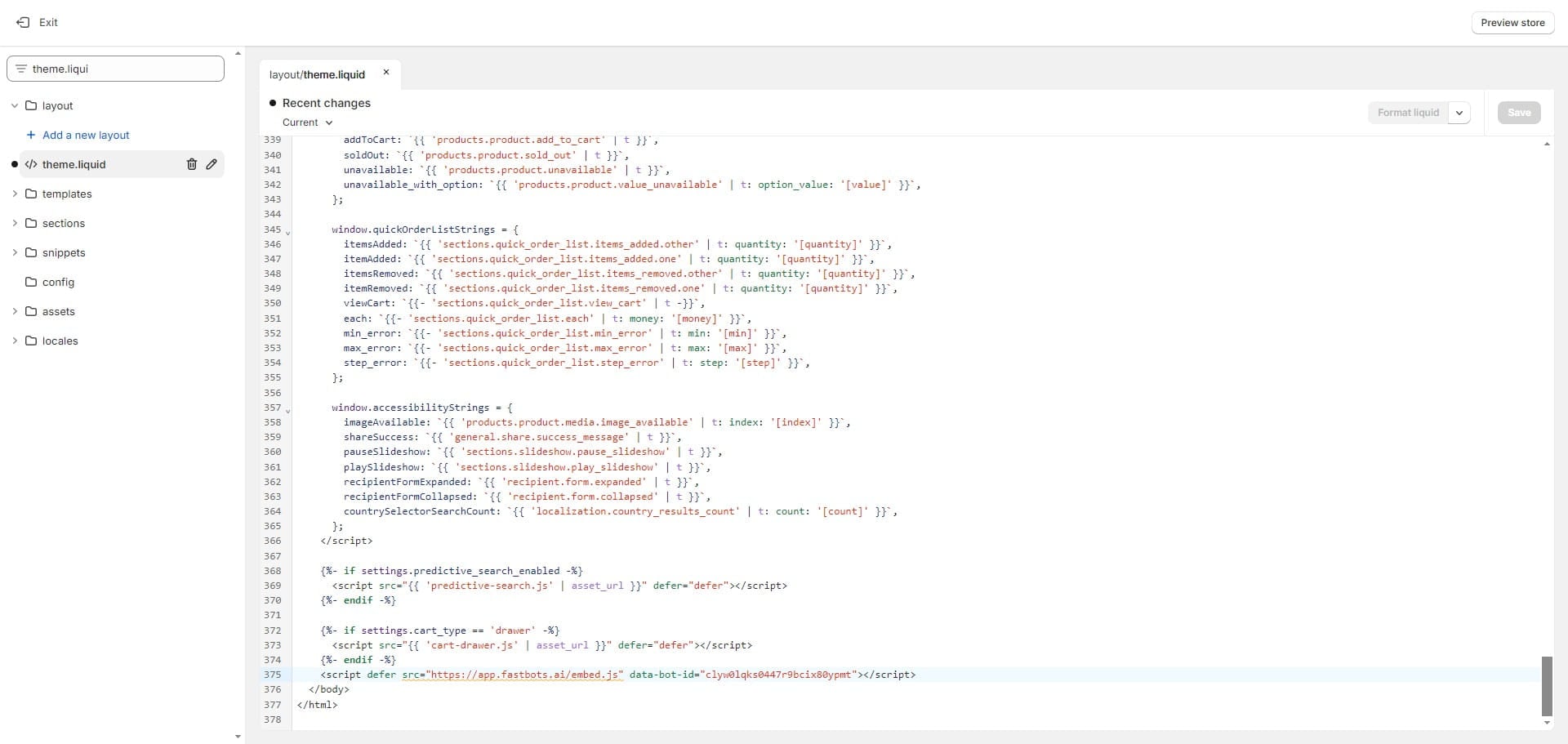Close the layout/theme.liquid tab
Viewport: 1568px width, 744px height.
pyautogui.click(x=386, y=73)
